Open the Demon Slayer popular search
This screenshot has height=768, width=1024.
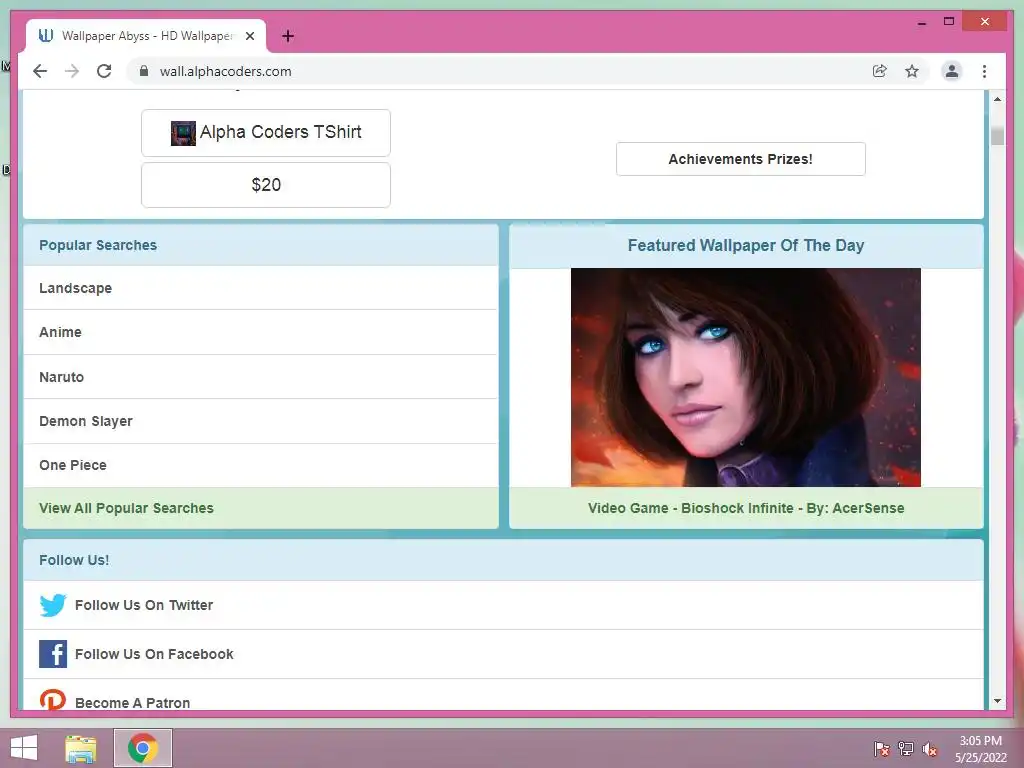click(261, 421)
